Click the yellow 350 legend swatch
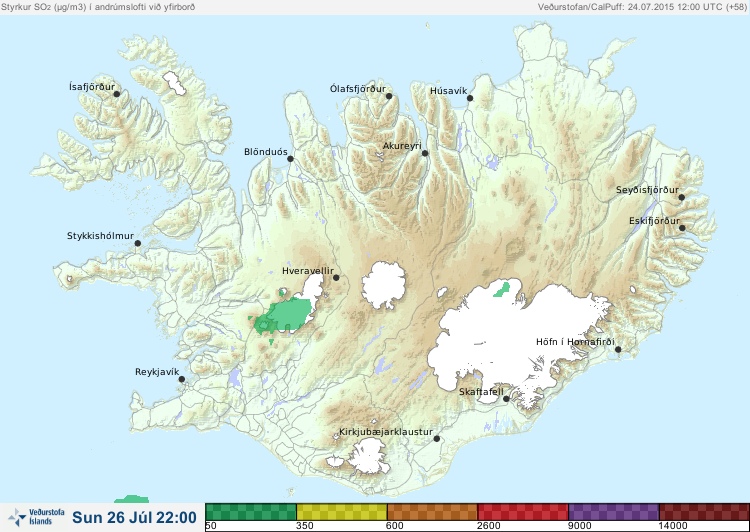This screenshot has width=750, height=532. pos(342,512)
